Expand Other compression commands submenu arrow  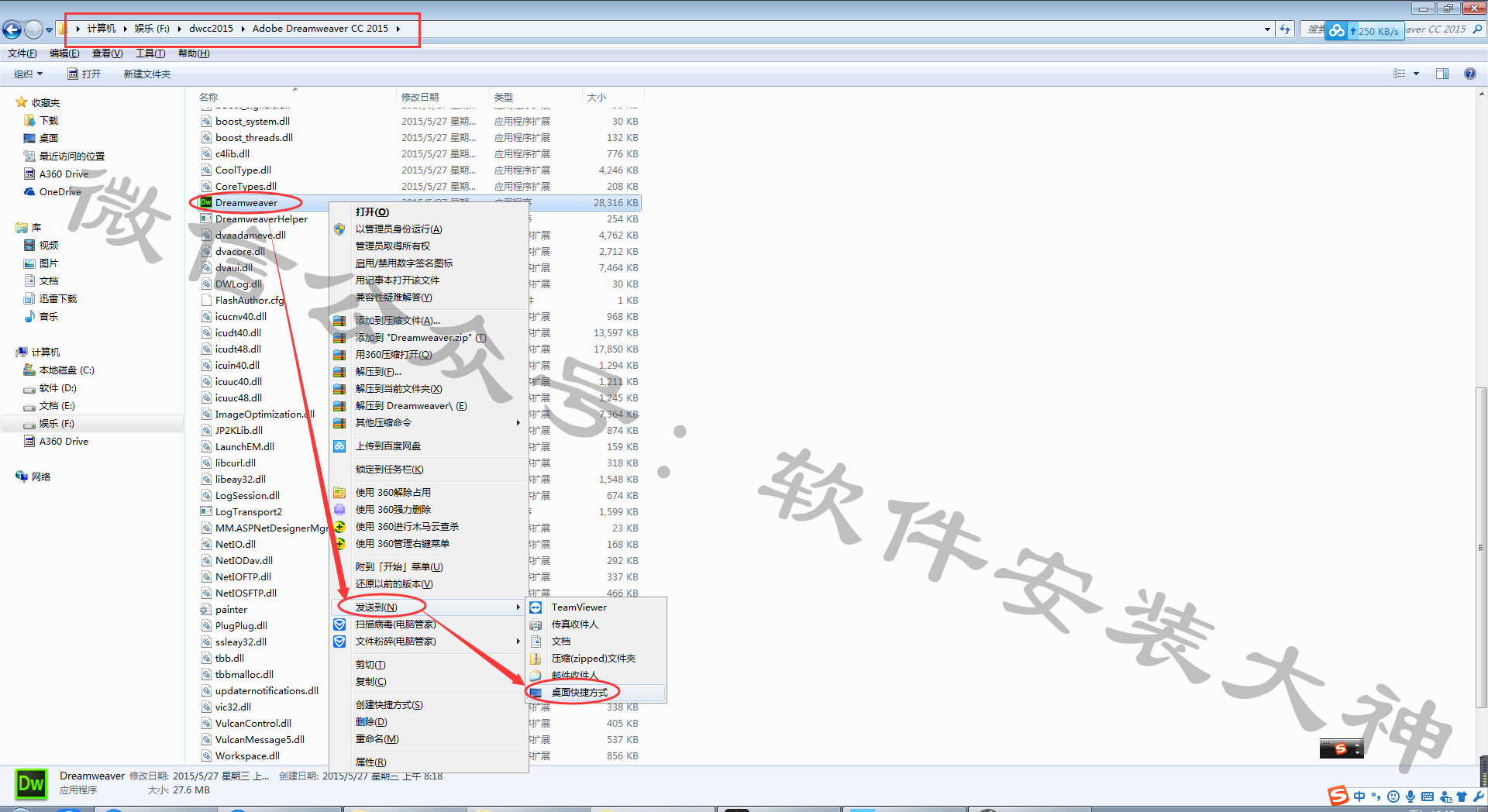518,422
